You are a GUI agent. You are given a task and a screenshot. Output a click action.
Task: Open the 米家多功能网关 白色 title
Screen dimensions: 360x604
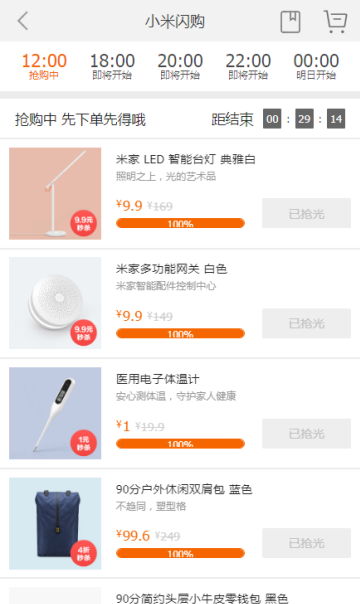click(171, 269)
